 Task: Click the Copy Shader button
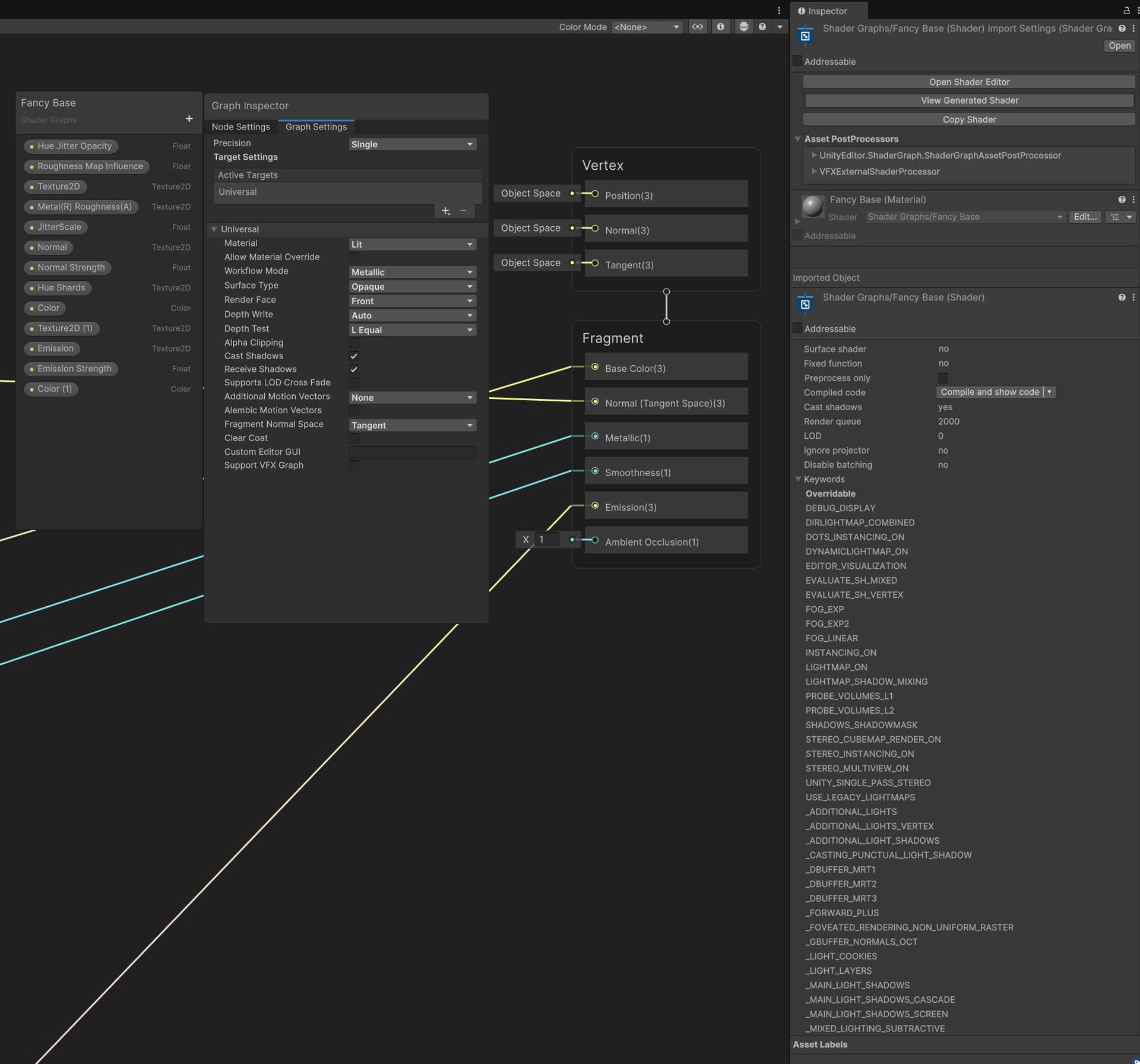pos(968,119)
